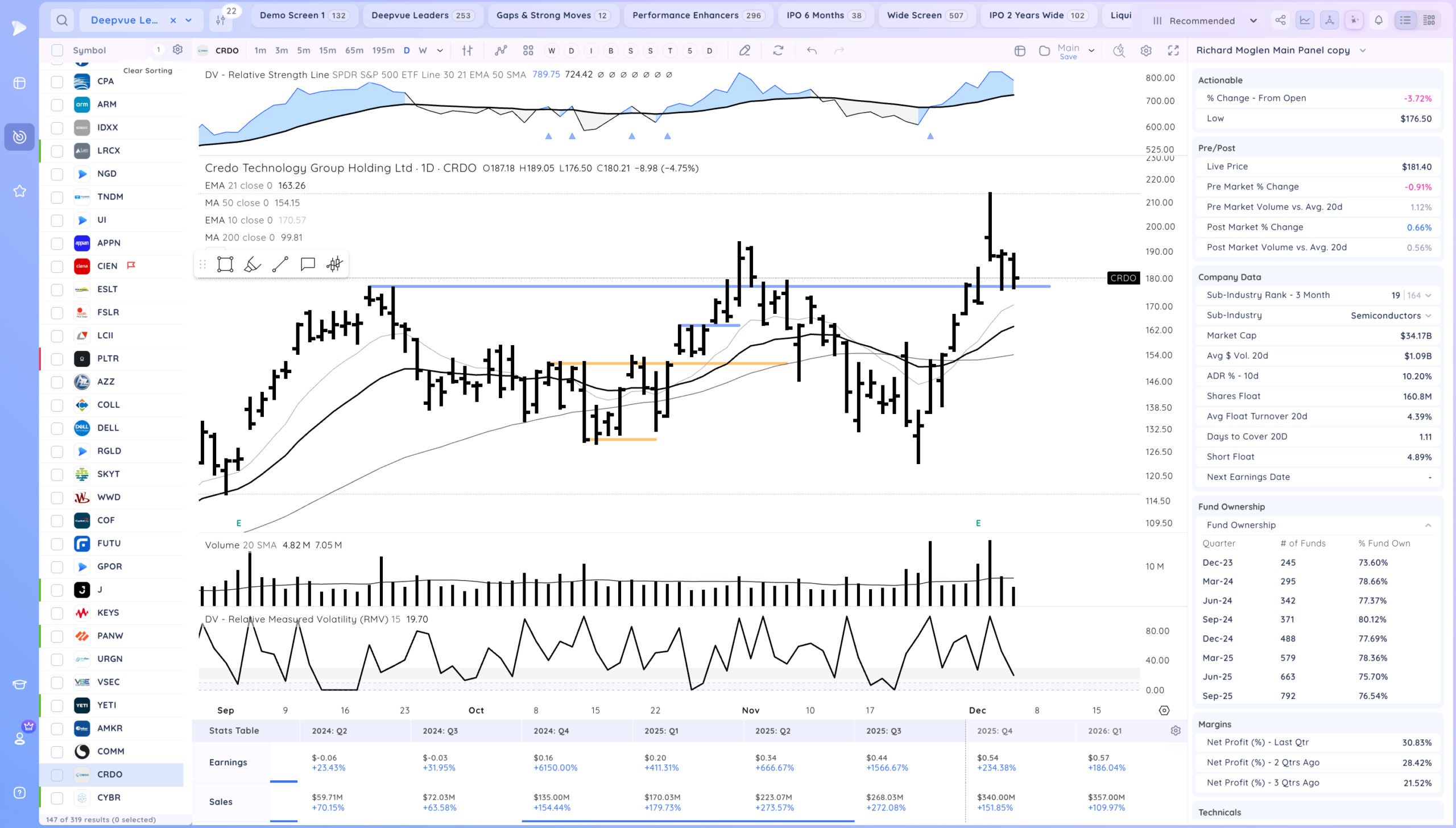1456x828 pixels.
Task: Click the trend line drawing tool
Action: click(x=280, y=264)
